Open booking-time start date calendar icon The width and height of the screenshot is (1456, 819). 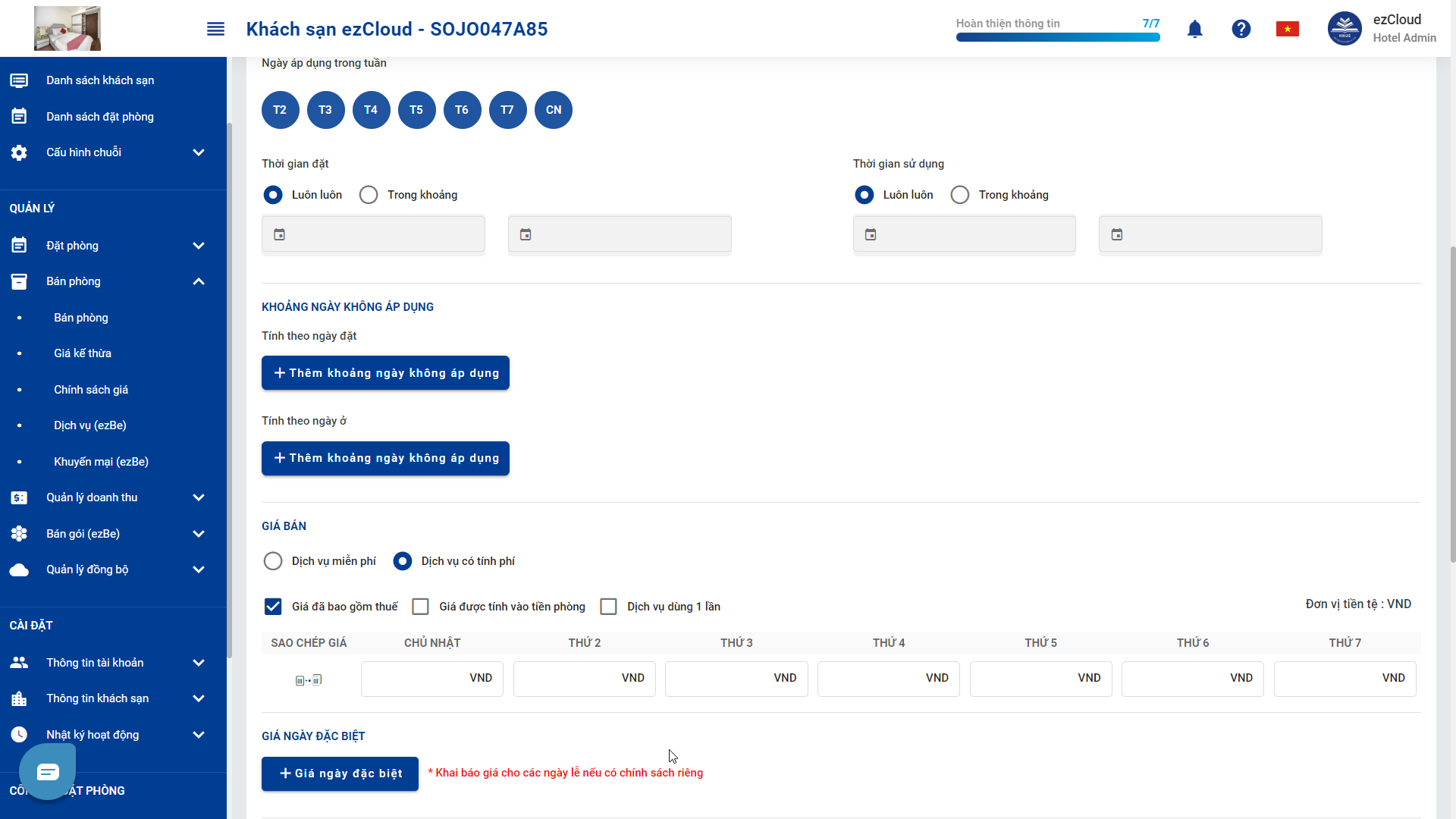pos(279,234)
